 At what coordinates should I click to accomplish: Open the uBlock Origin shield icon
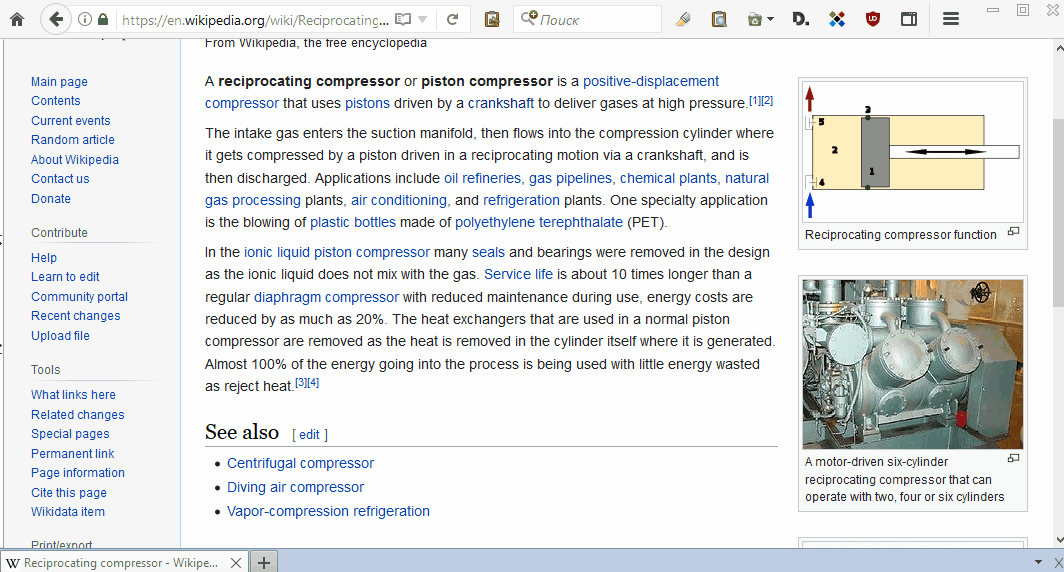pos(873,20)
